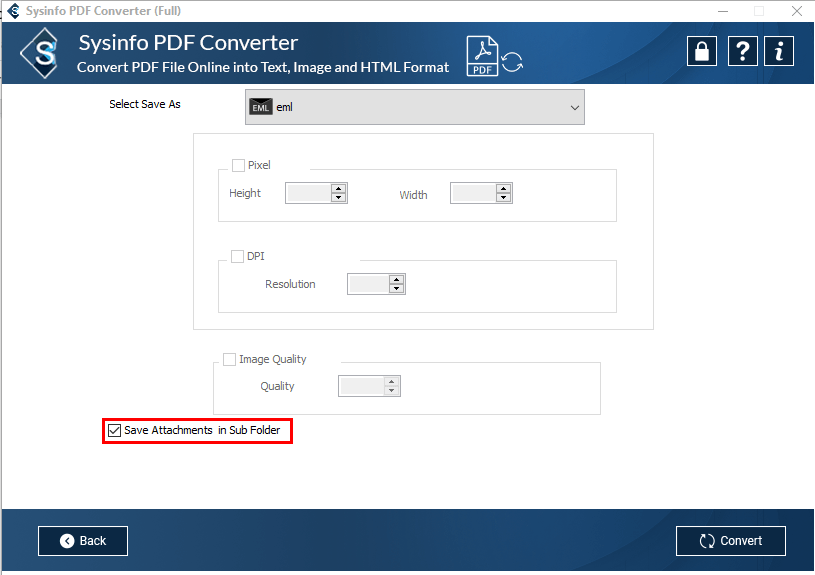Click the Width value field
This screenshot has width=815, height=575.
click(473, 193)
